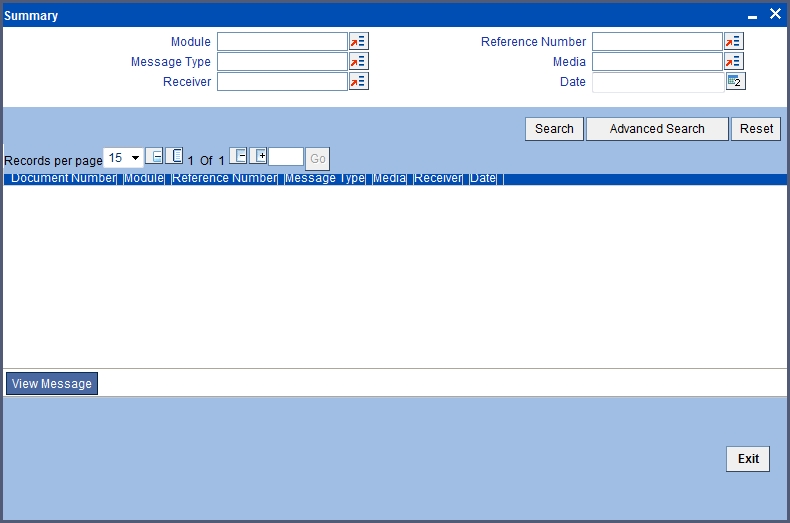Focus the Reference Number input field
The image size is (790, 523).
(x=657, y=41)
